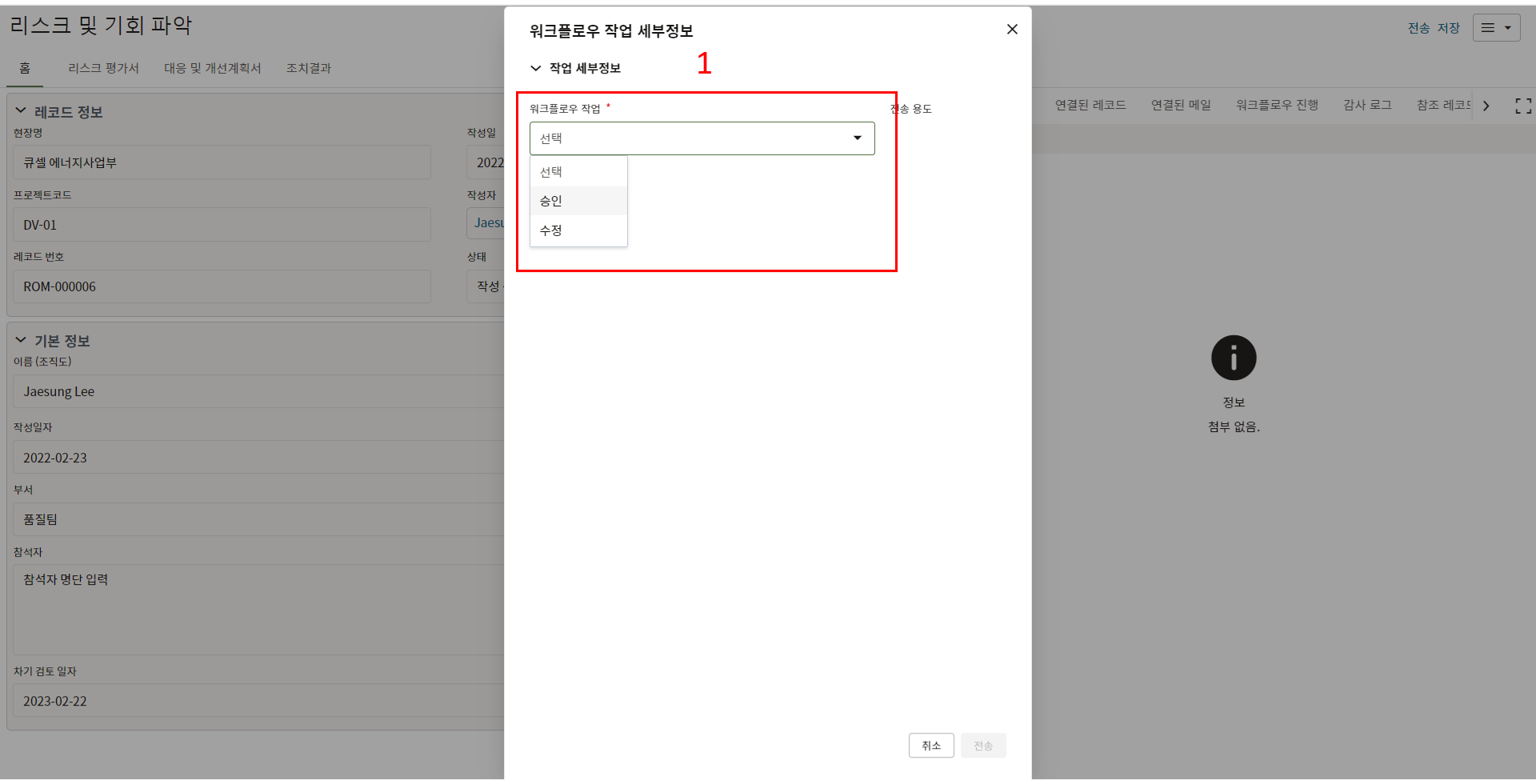Open the hamburger menu dropdown

coord(1496,28)
